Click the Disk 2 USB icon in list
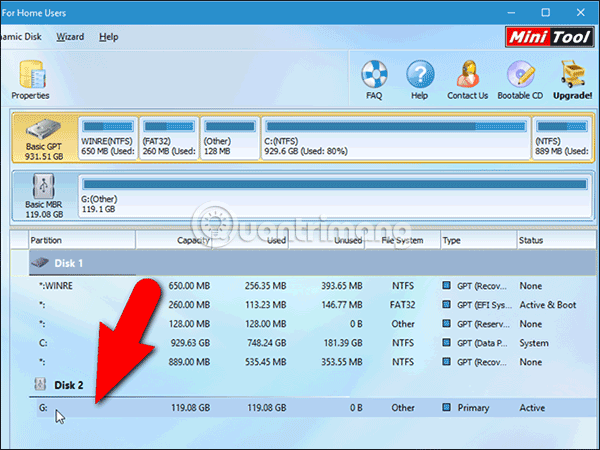This screenshot has height=450, width=600. (40, 384)
